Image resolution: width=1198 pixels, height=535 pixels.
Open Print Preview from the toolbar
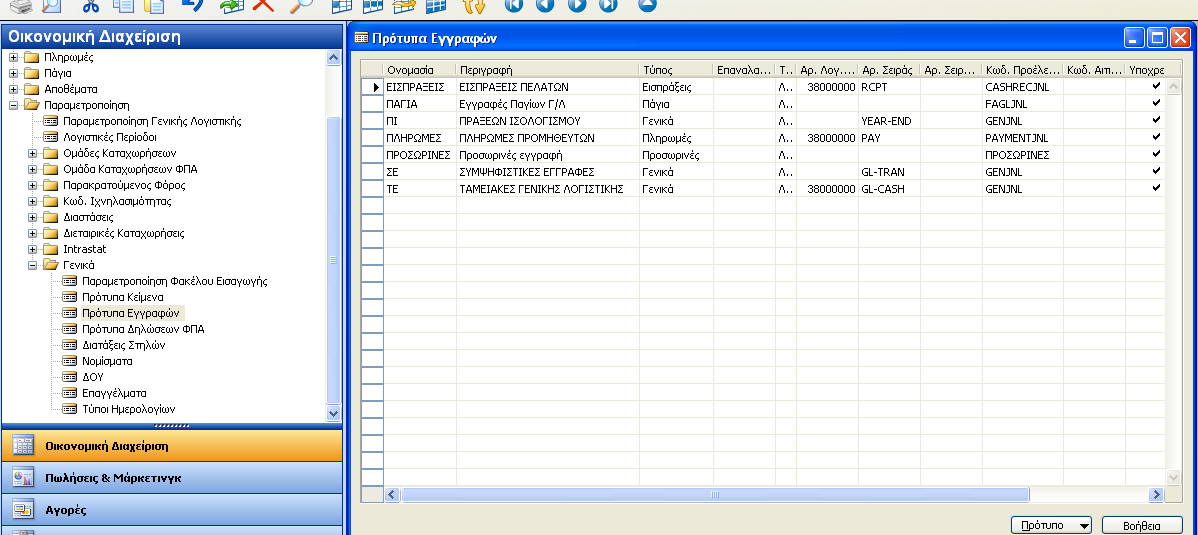pyautogui.click(x=51, y=6)
